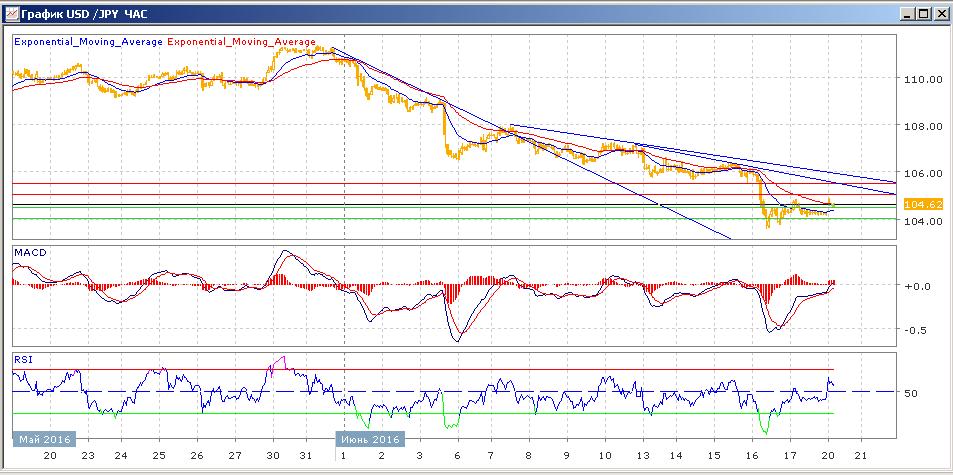Click the chart icon in the title bar
Screen dimensions: 953x475
pyautogui.click(x=11, y=14)
